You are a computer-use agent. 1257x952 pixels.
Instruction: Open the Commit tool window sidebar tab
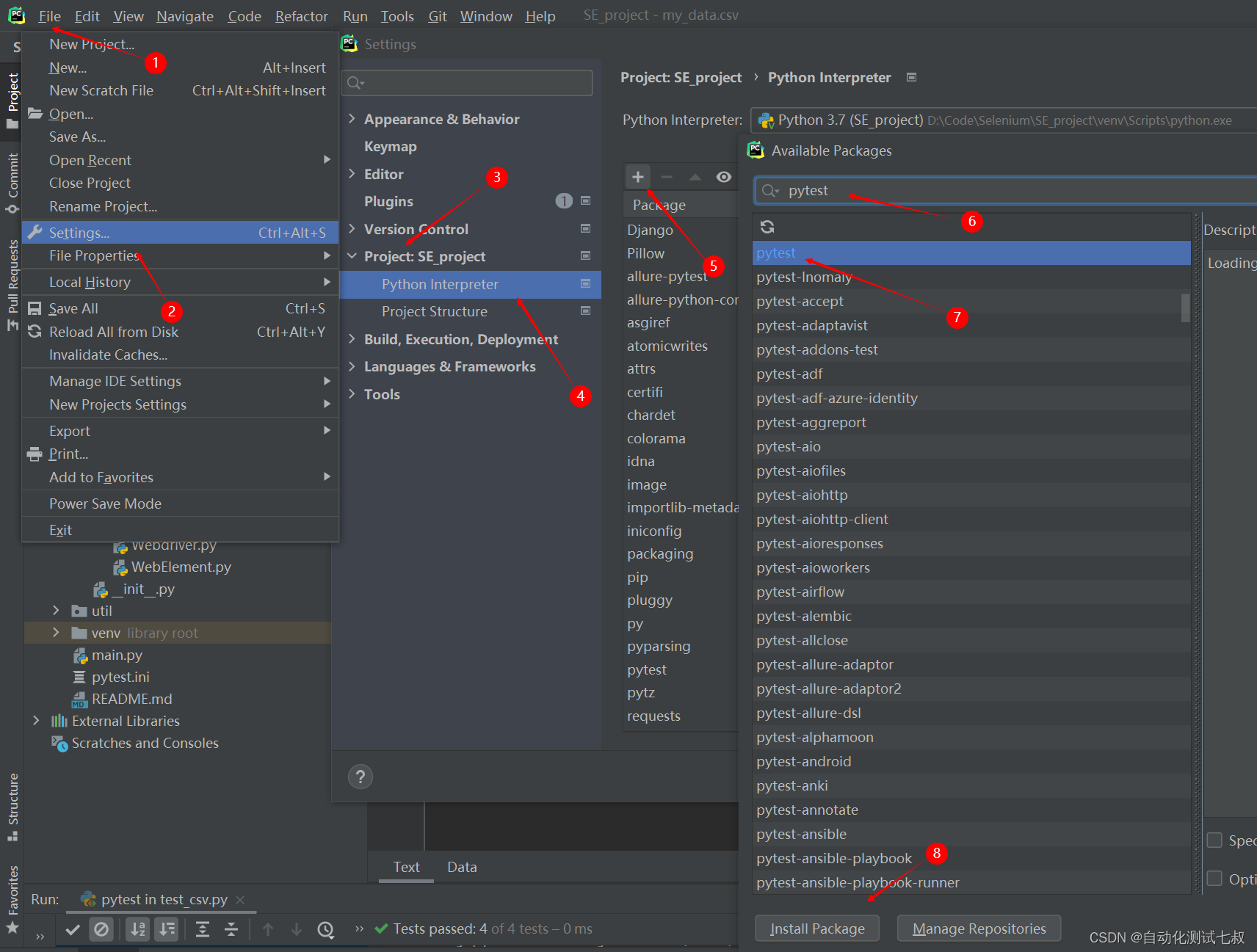coord(12,182)
